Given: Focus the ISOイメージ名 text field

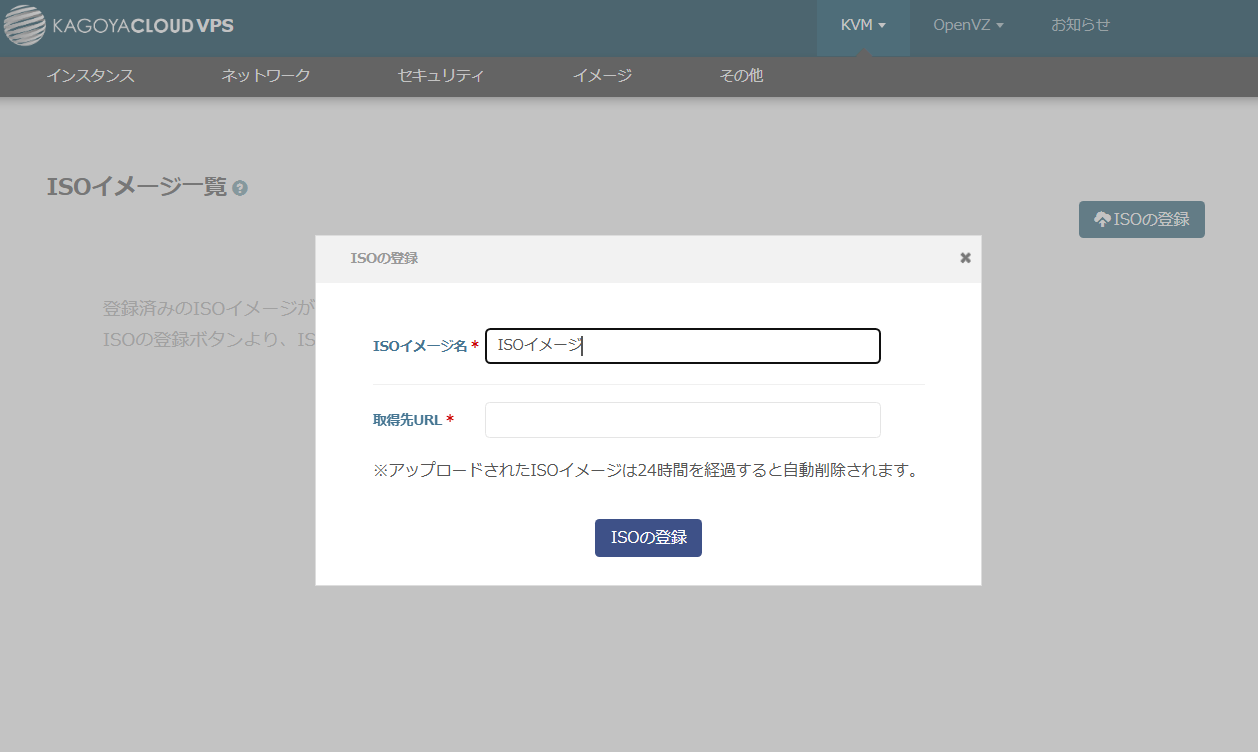Looking at the screenshot, I should pos(682,346).
